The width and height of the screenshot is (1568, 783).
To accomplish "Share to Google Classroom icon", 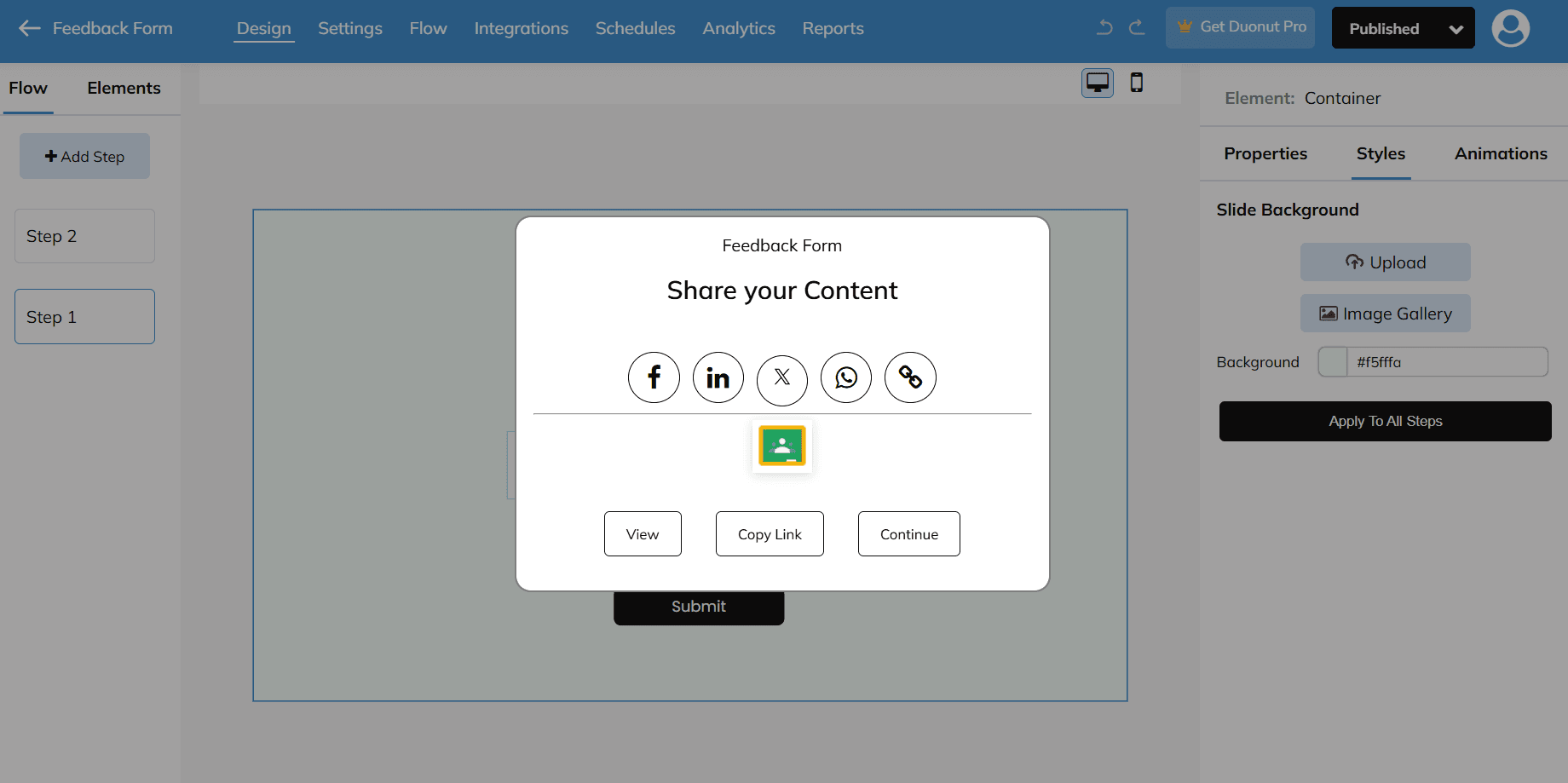I will point(781,446).
